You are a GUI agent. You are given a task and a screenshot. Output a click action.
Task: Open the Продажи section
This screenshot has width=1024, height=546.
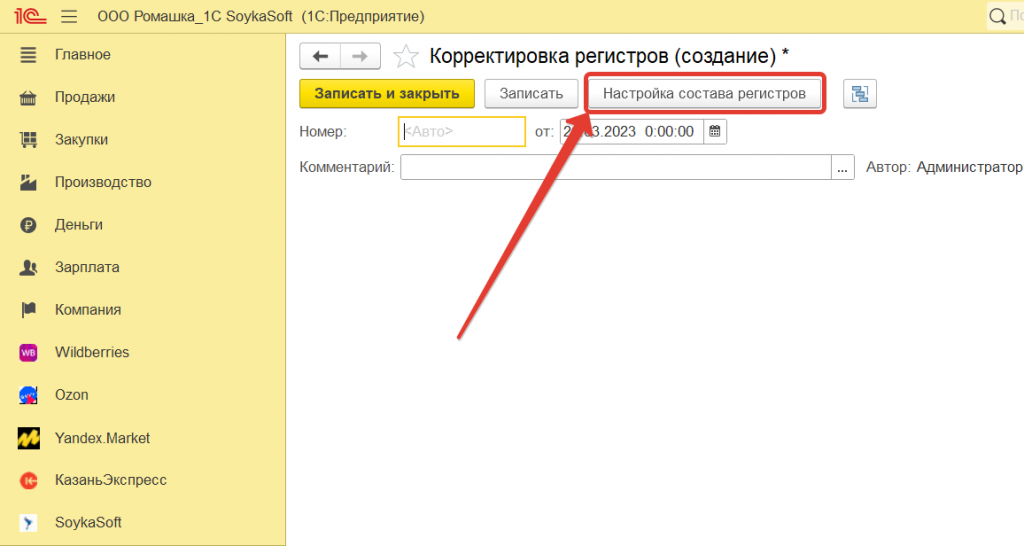pyautogui.click(x=84, y=97)
